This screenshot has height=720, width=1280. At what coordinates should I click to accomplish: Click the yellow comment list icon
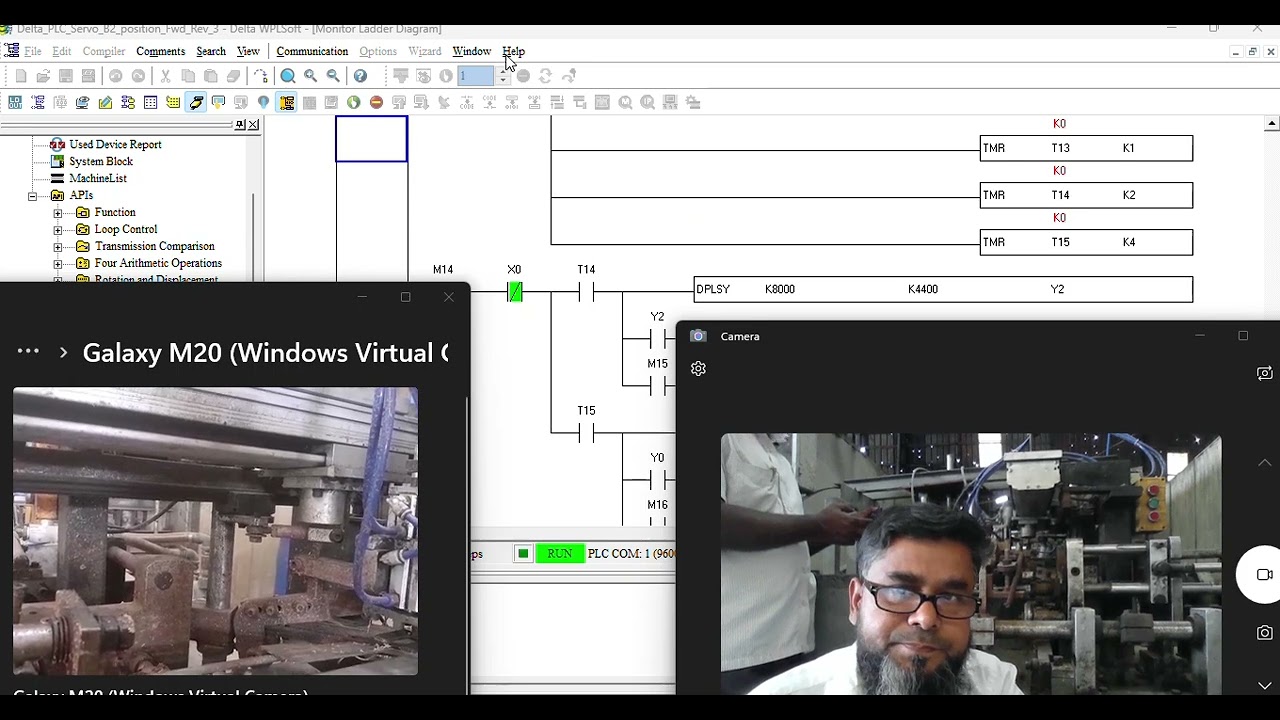pos(173,102)
